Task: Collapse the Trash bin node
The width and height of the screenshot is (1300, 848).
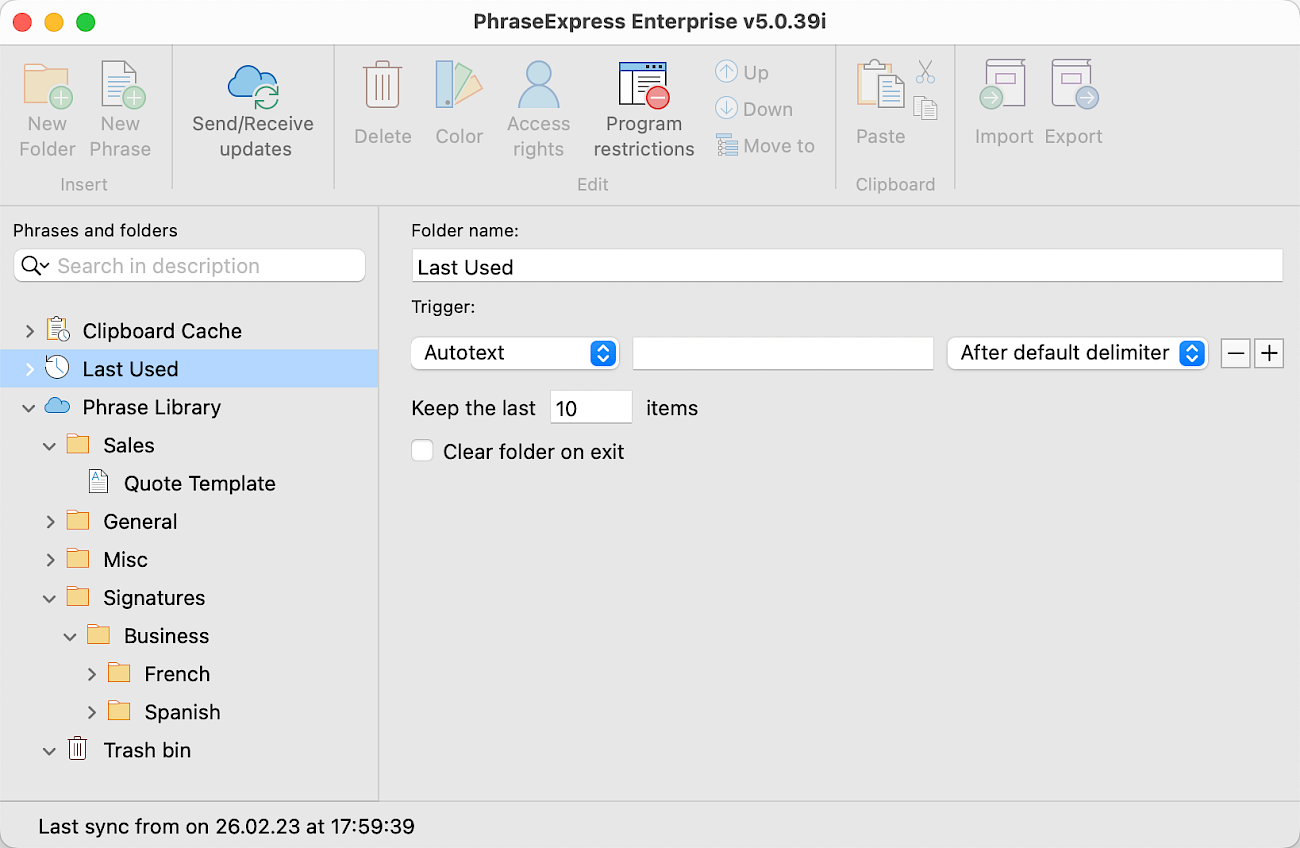Action: 49,750
